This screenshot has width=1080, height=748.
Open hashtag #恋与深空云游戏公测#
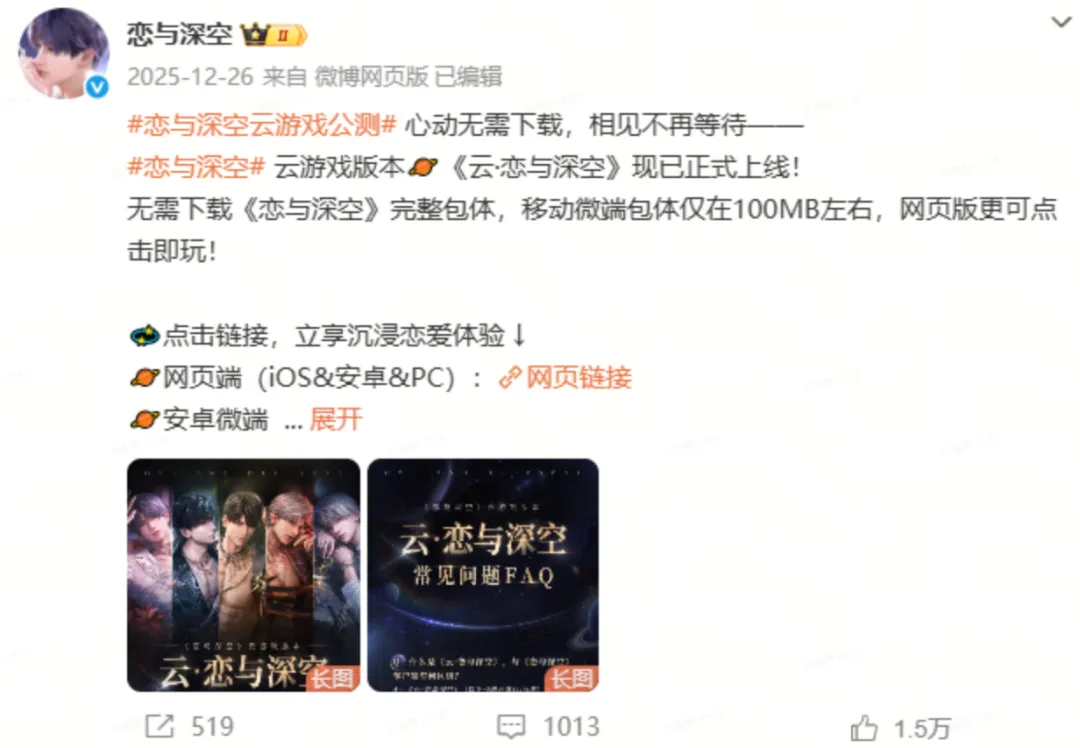262,125
